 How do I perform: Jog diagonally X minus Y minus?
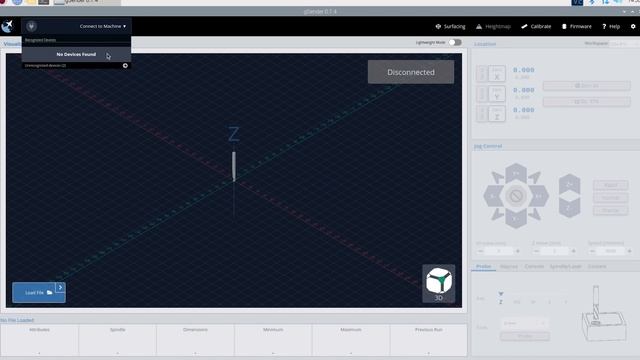pos(498,214)
